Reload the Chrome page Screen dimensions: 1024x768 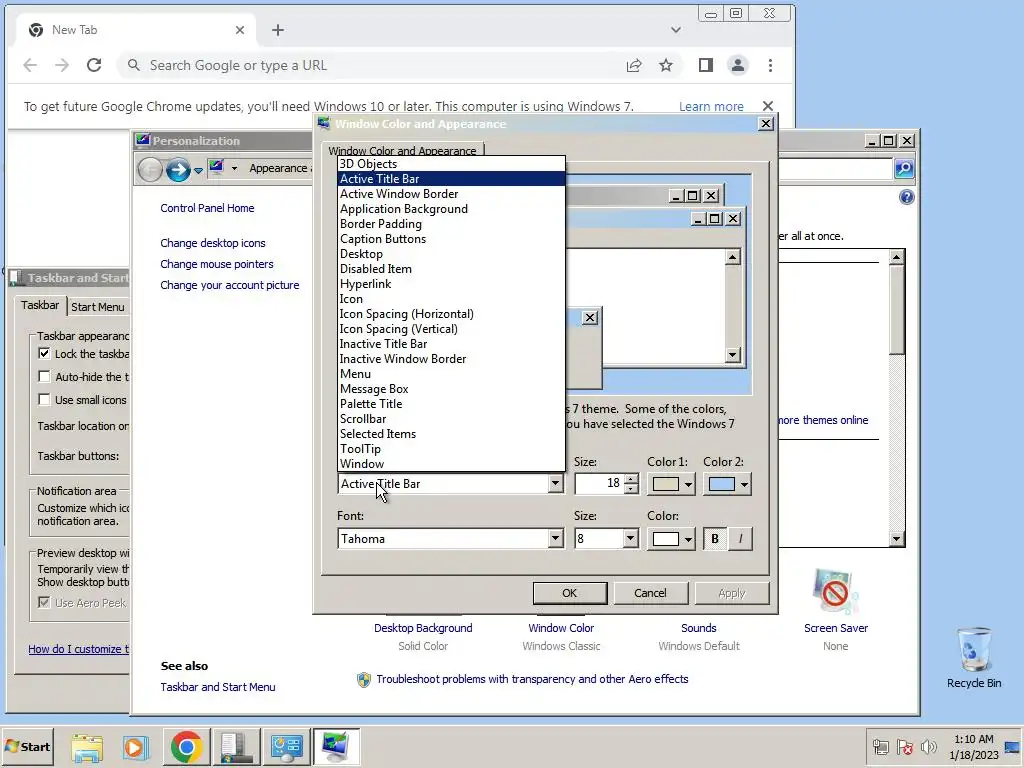[94, 65]
